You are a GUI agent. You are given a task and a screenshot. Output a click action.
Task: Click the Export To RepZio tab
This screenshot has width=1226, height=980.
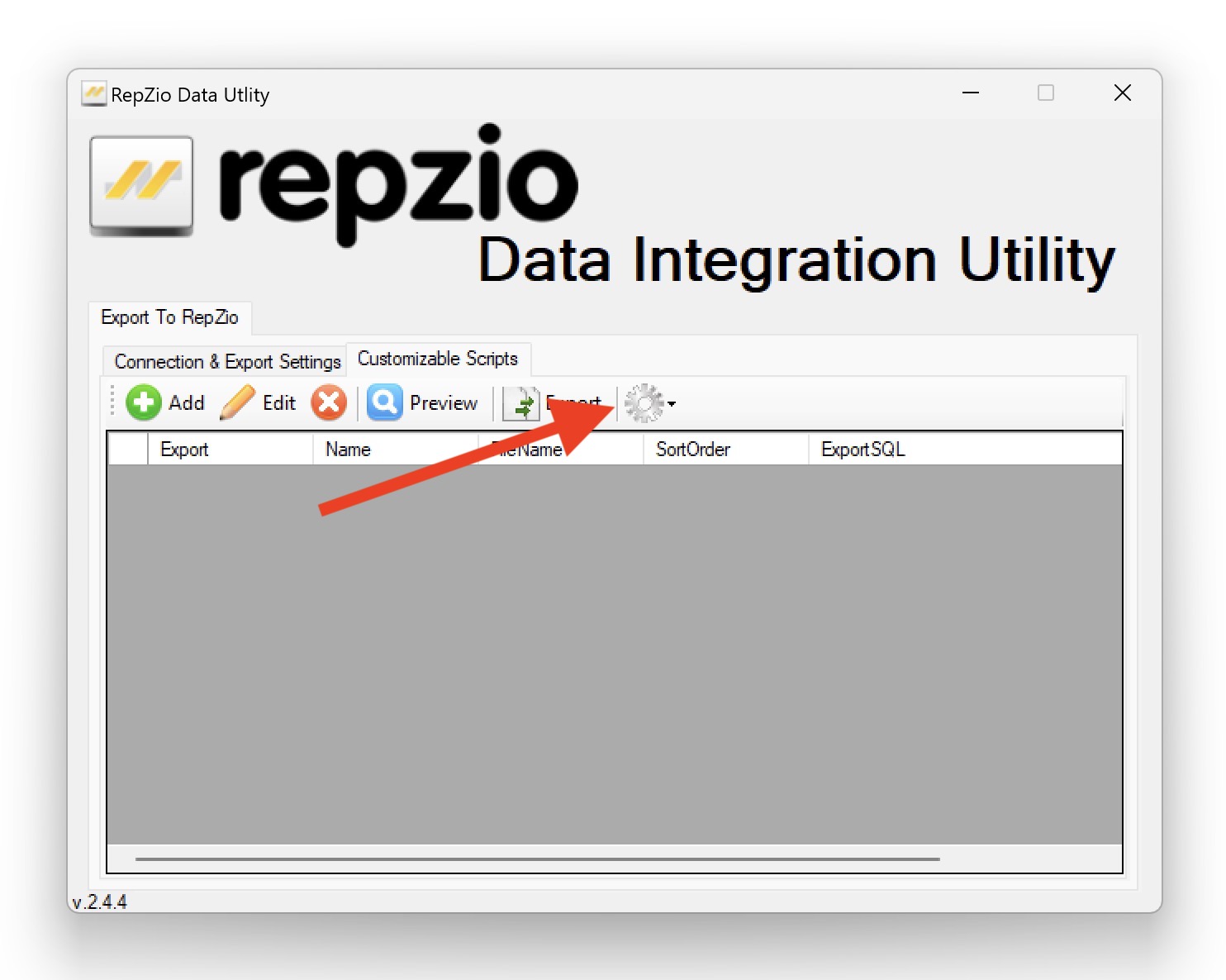(170, 317)
